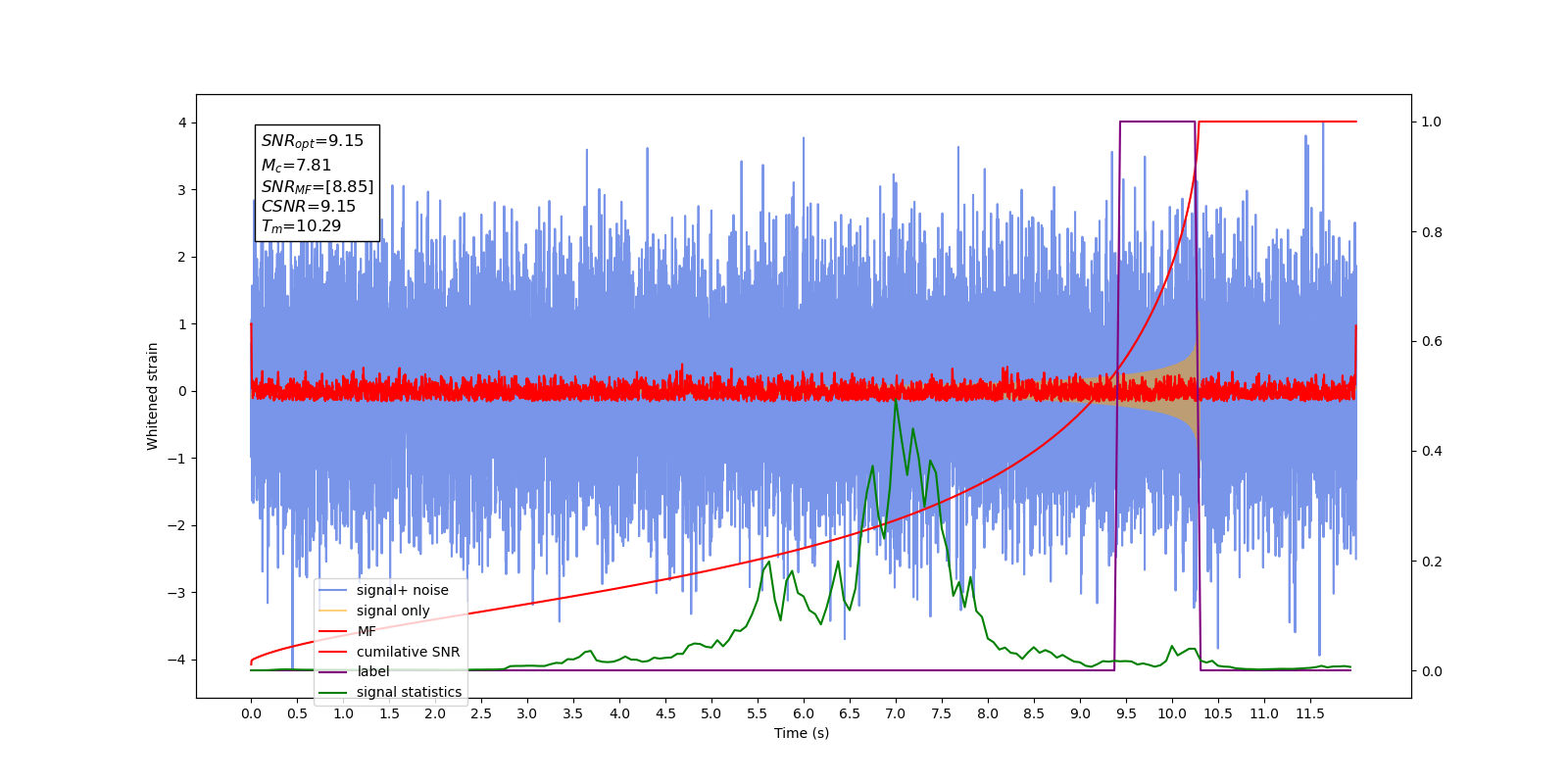1568x784 pixels.
Task: Click the SNRopt=9.15 annotation text
Action: 312,141
